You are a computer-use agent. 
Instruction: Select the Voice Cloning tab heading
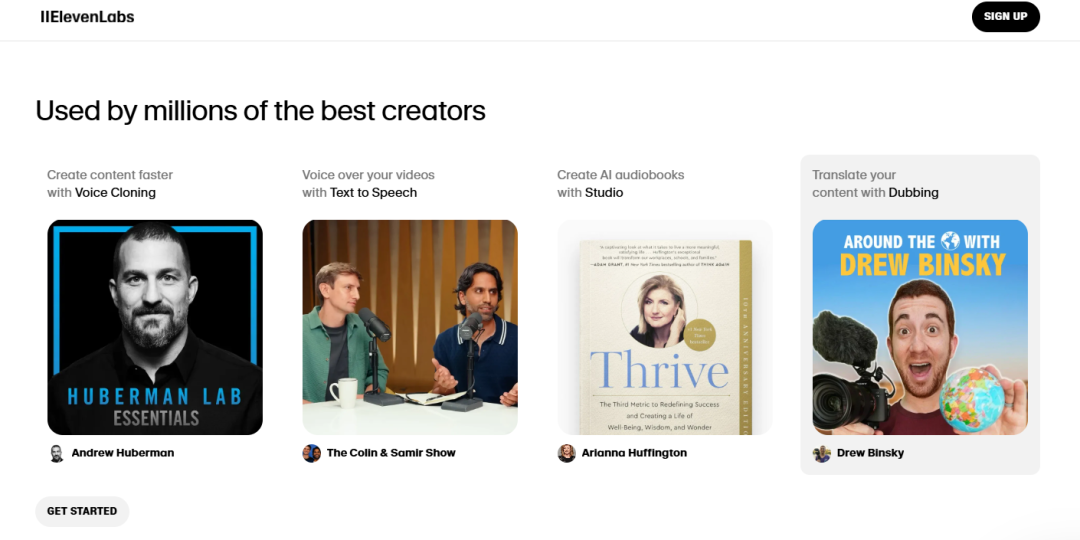click(110, 184)
